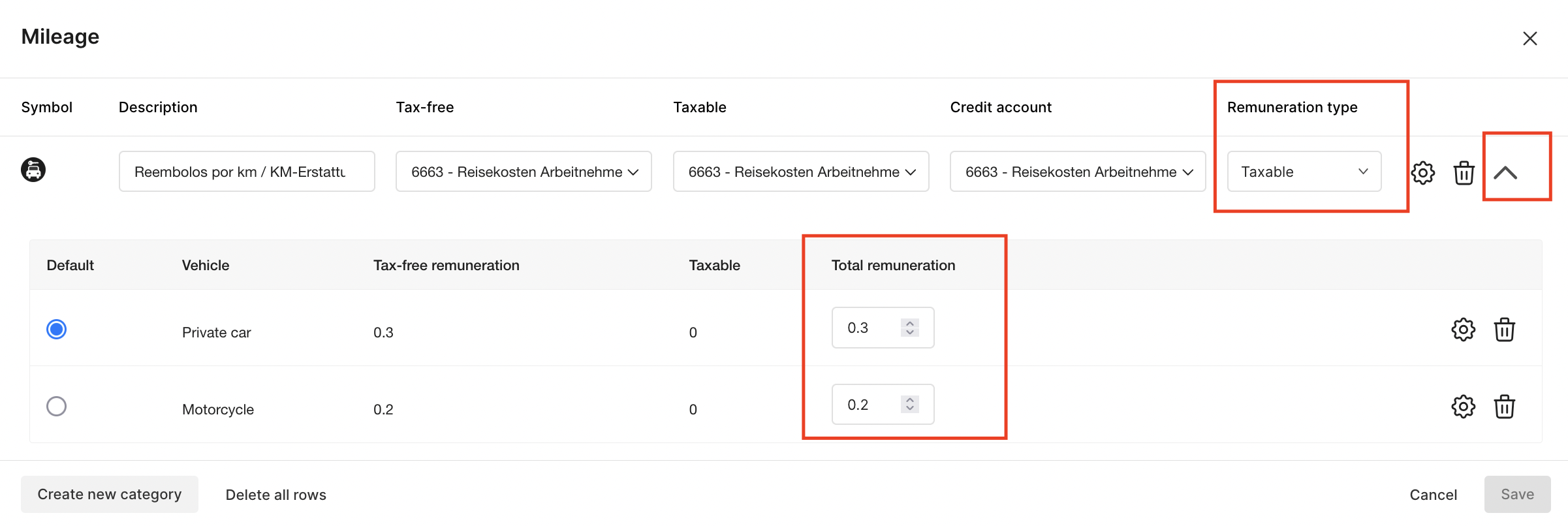Delete the Motorcycle vehicle row
This screenshot has width=1568, height=526.
coord(1504,407)
